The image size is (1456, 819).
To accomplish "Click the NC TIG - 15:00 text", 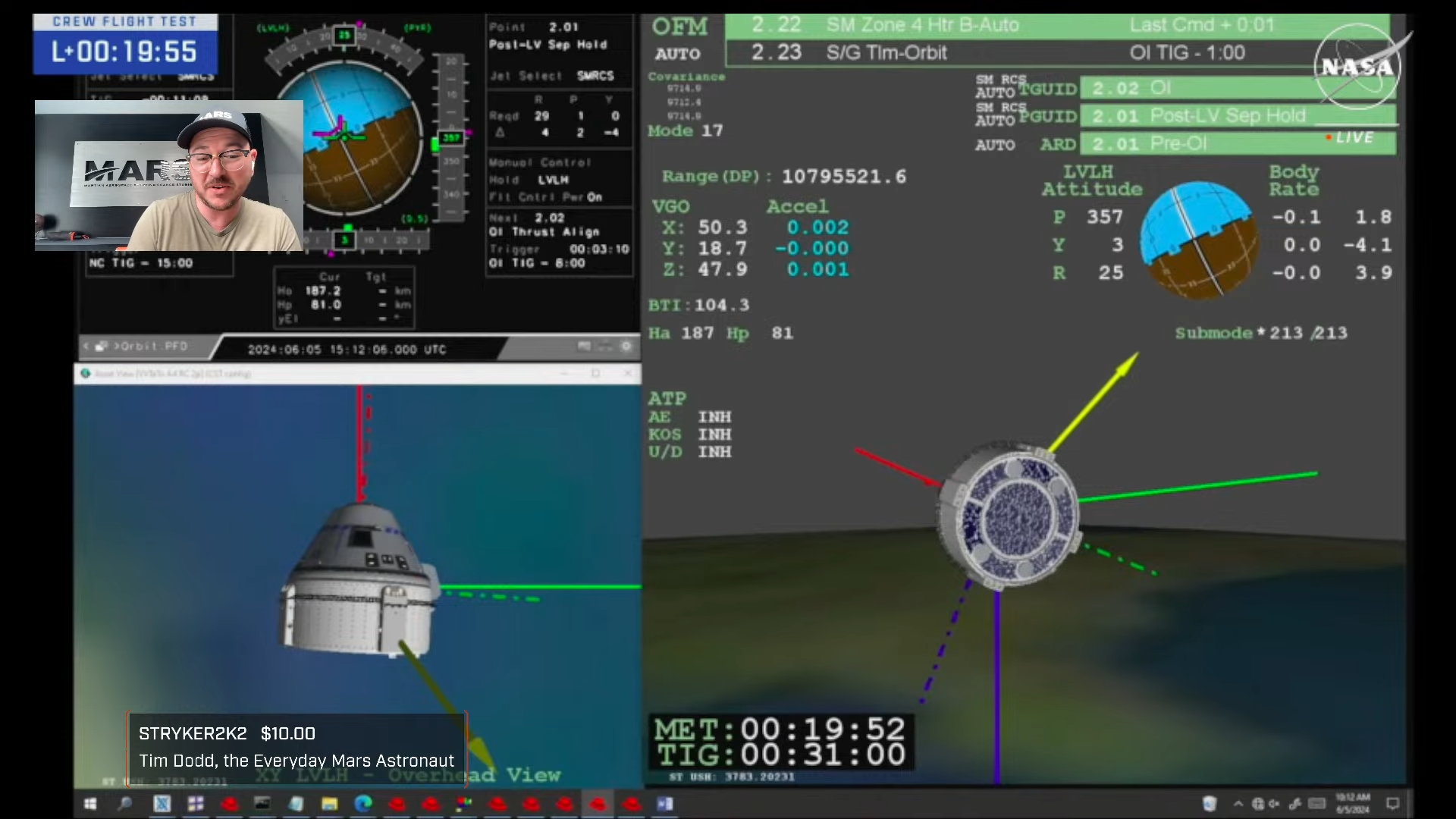I will (141, 263).
